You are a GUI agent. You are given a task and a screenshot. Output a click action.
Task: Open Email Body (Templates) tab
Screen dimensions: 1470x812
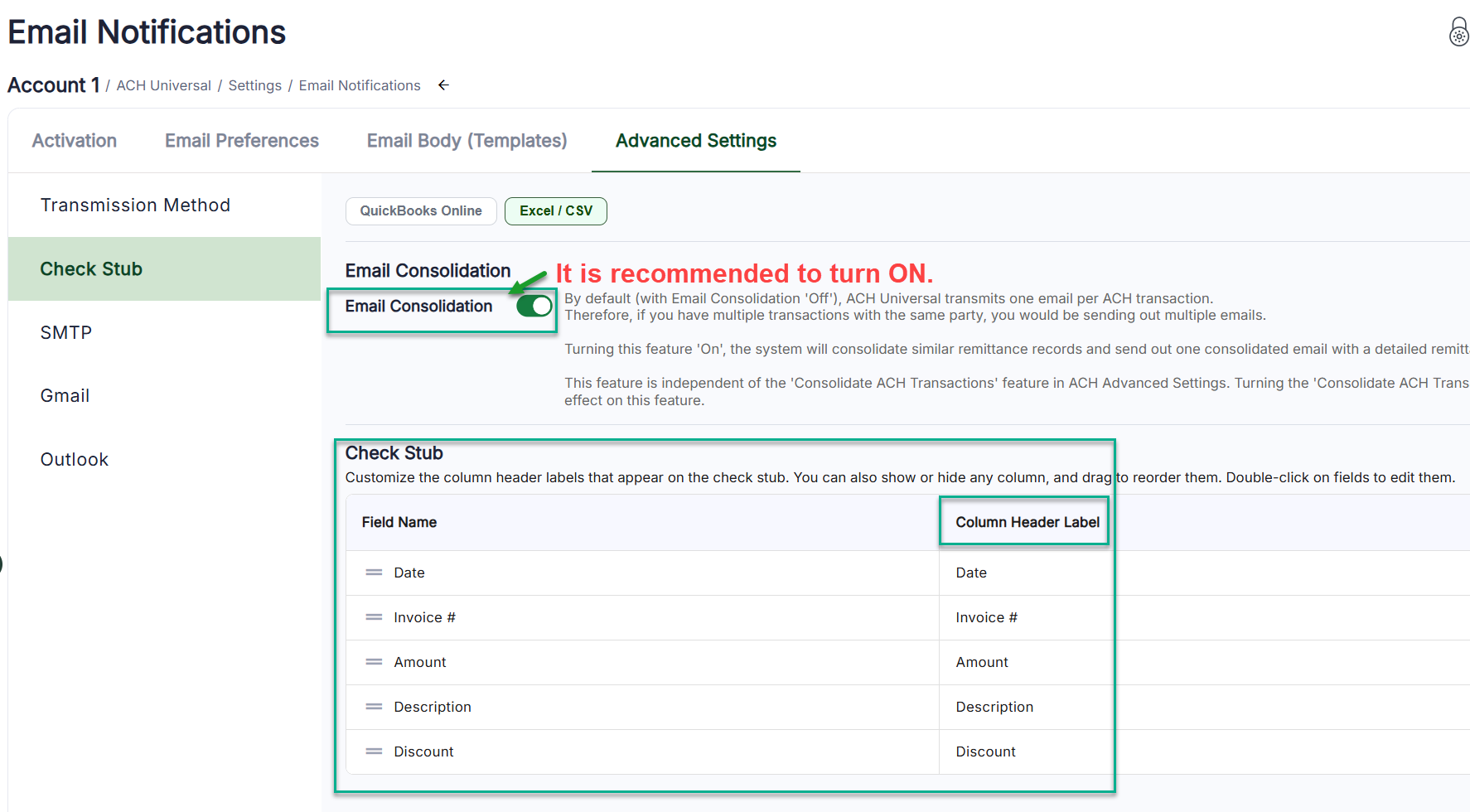coord(467,141)
